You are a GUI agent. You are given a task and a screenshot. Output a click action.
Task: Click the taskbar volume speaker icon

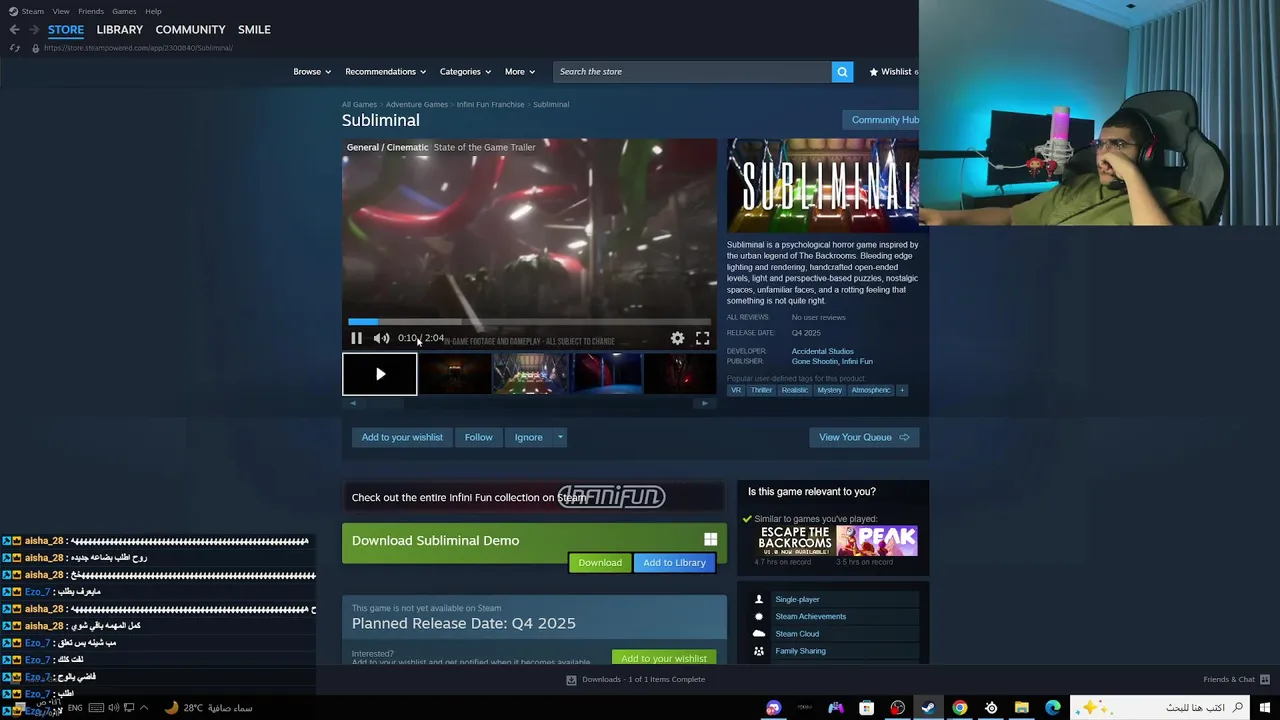pyautogui.click(x=113, y=708)
